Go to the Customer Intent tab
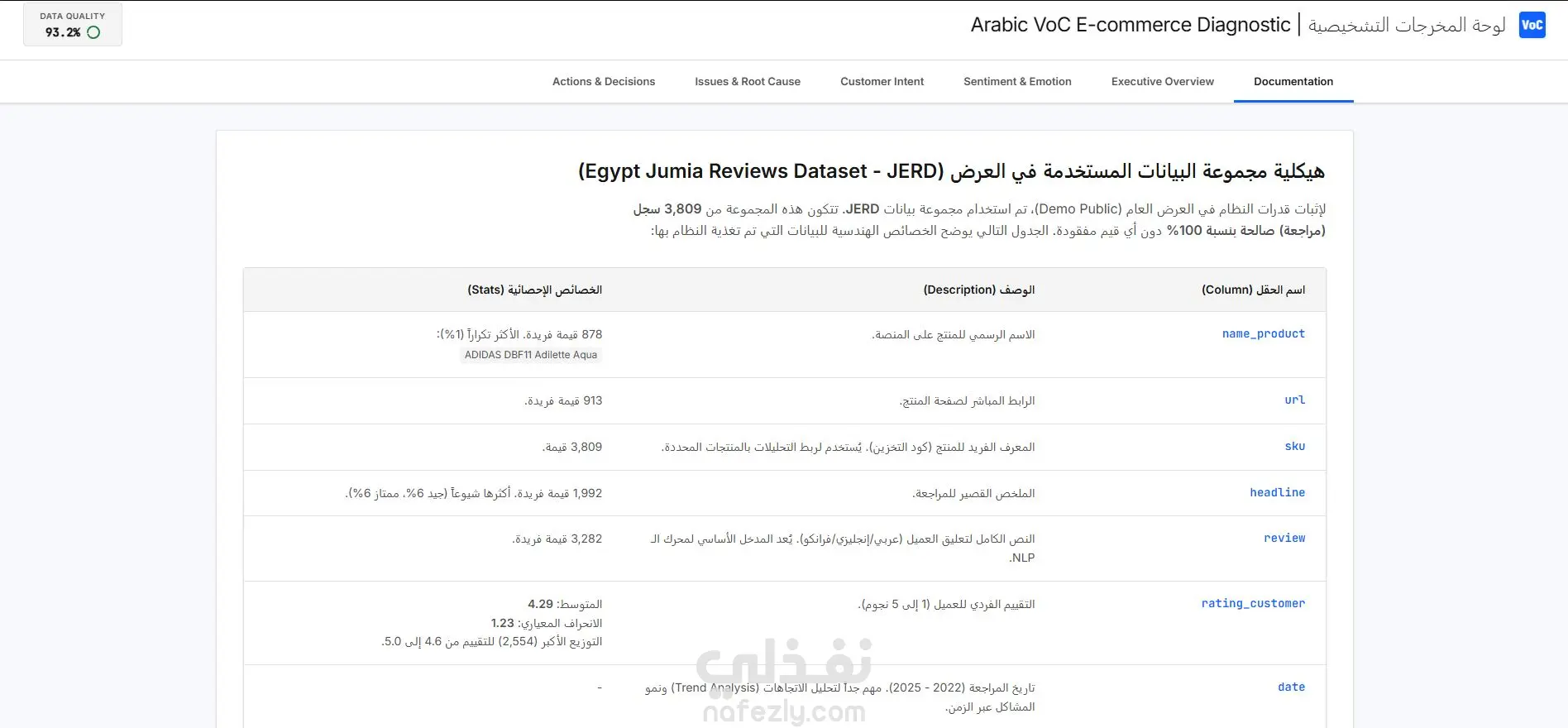 [882, 81]
